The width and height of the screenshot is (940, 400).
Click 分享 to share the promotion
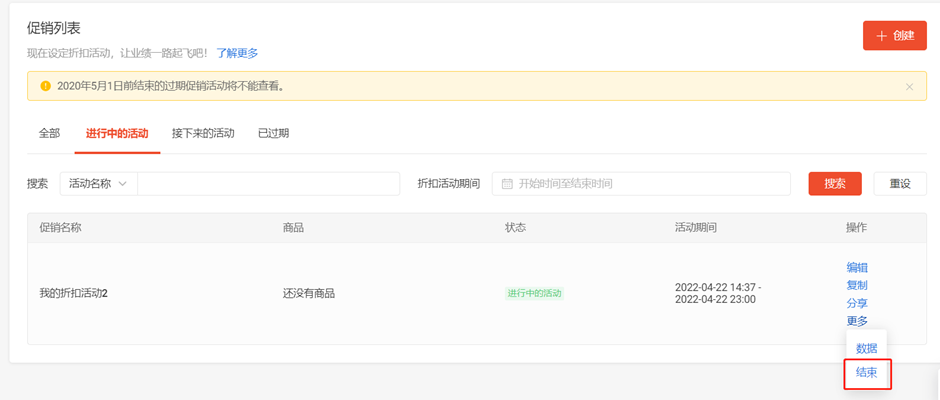coord(857,303)
